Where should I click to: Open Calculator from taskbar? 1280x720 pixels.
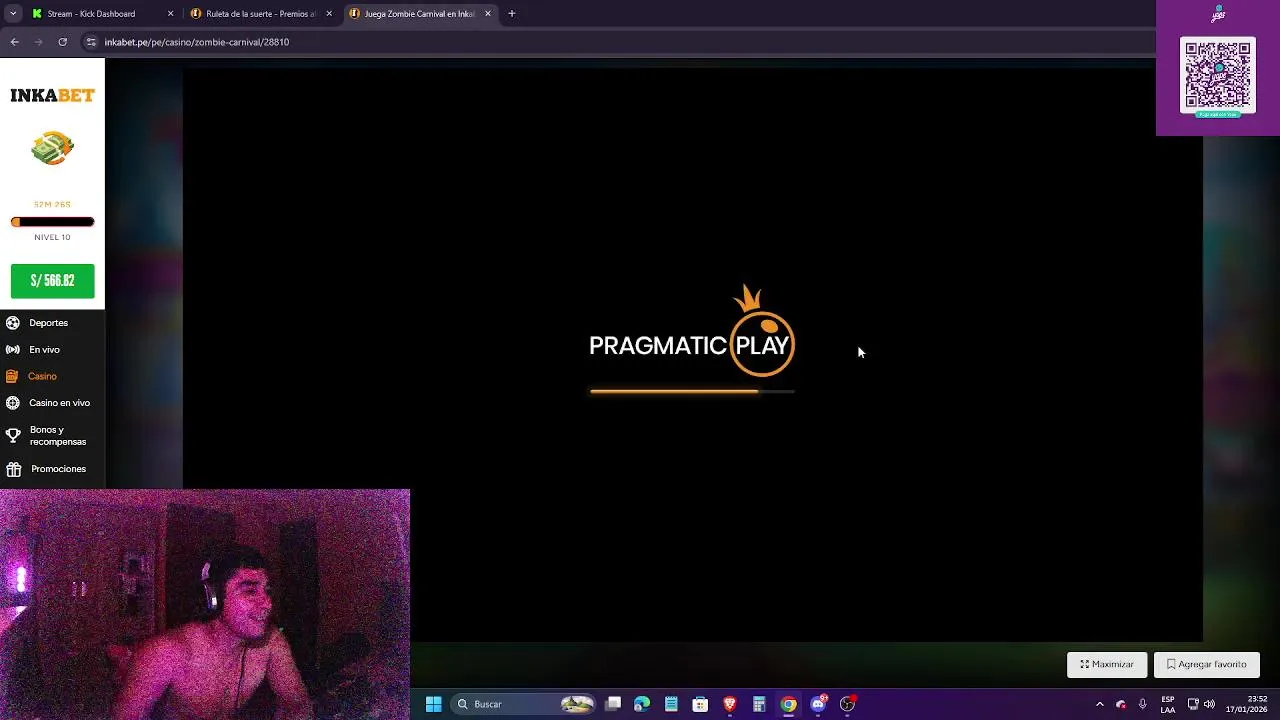pyautogui.click(x=759, y=704)
